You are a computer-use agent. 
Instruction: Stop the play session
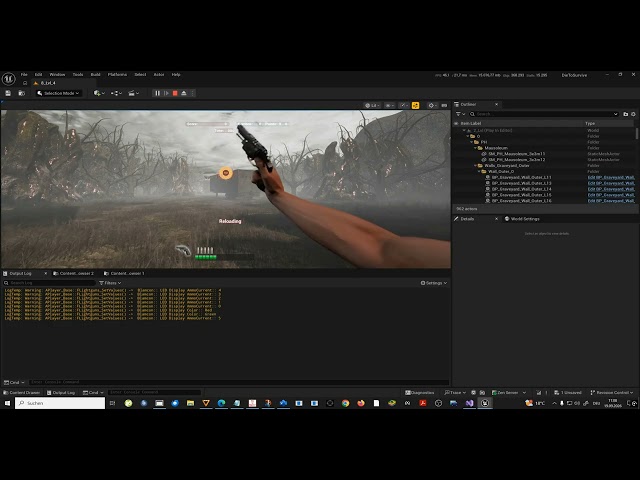[x=175, y=93]
